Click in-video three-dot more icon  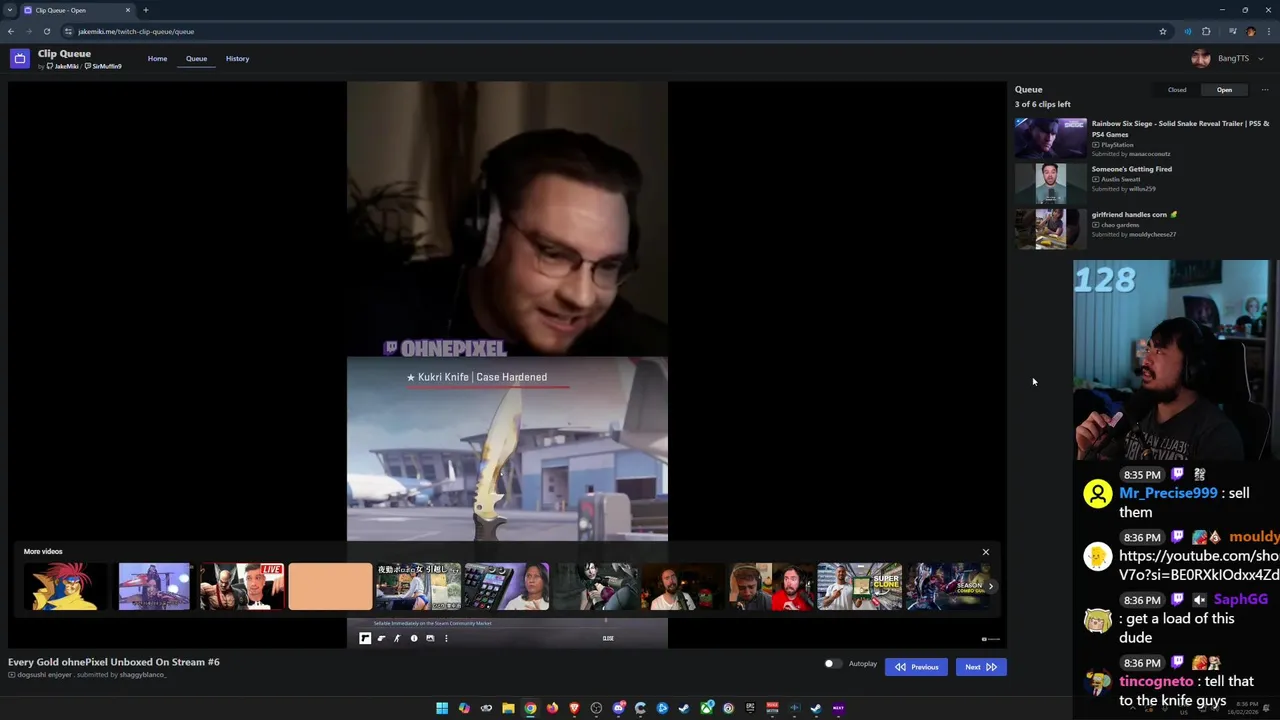pyautogui.click(x=446, y=638)
